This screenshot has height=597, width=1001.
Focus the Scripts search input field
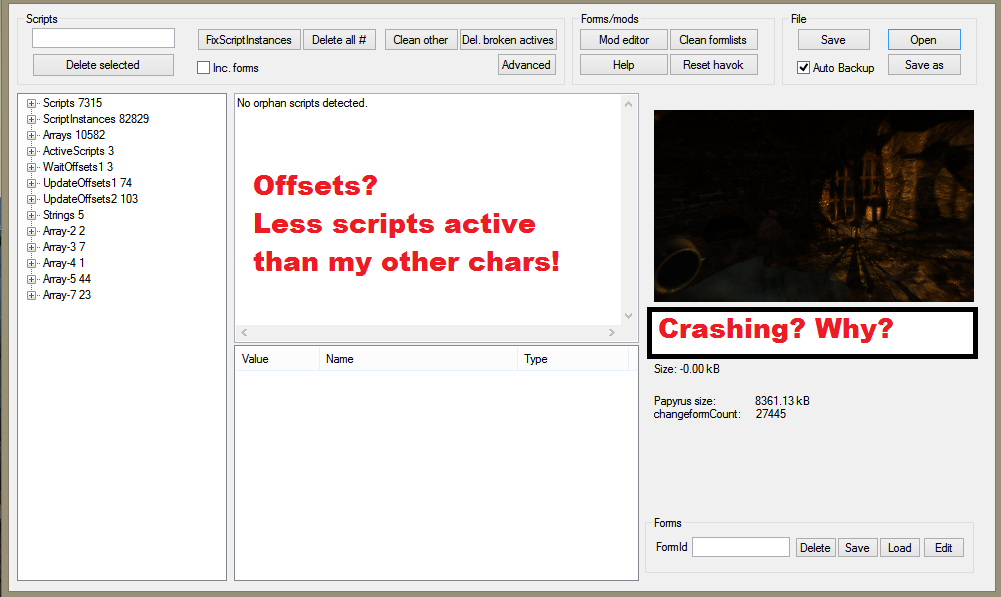103,38
